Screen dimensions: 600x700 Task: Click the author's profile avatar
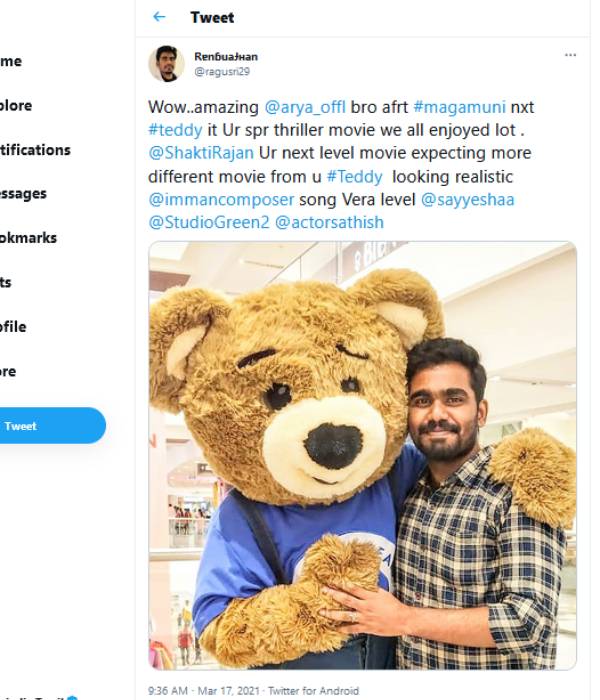(x=166, y=63)
